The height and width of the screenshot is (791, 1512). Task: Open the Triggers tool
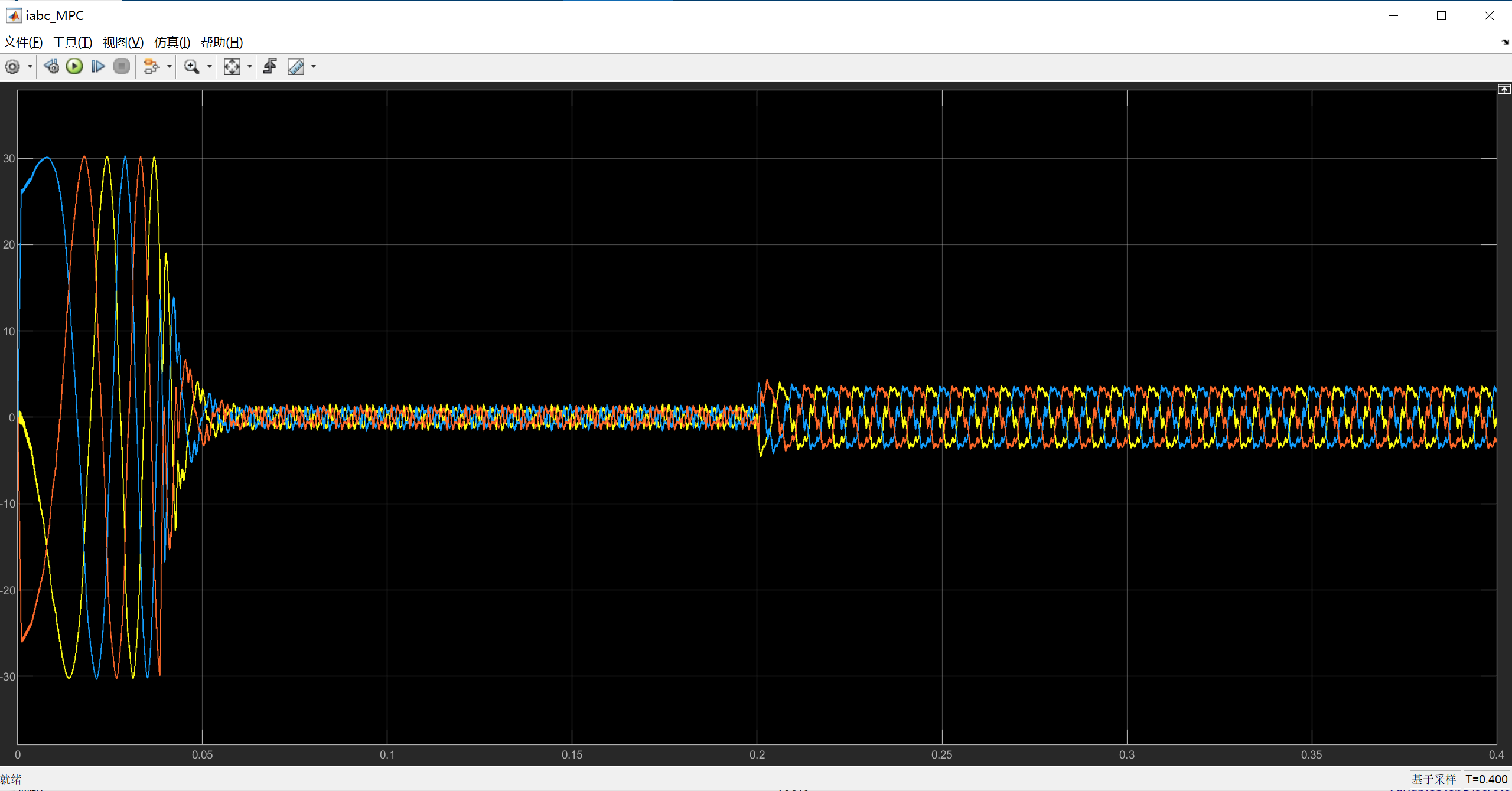coord(271,67)
